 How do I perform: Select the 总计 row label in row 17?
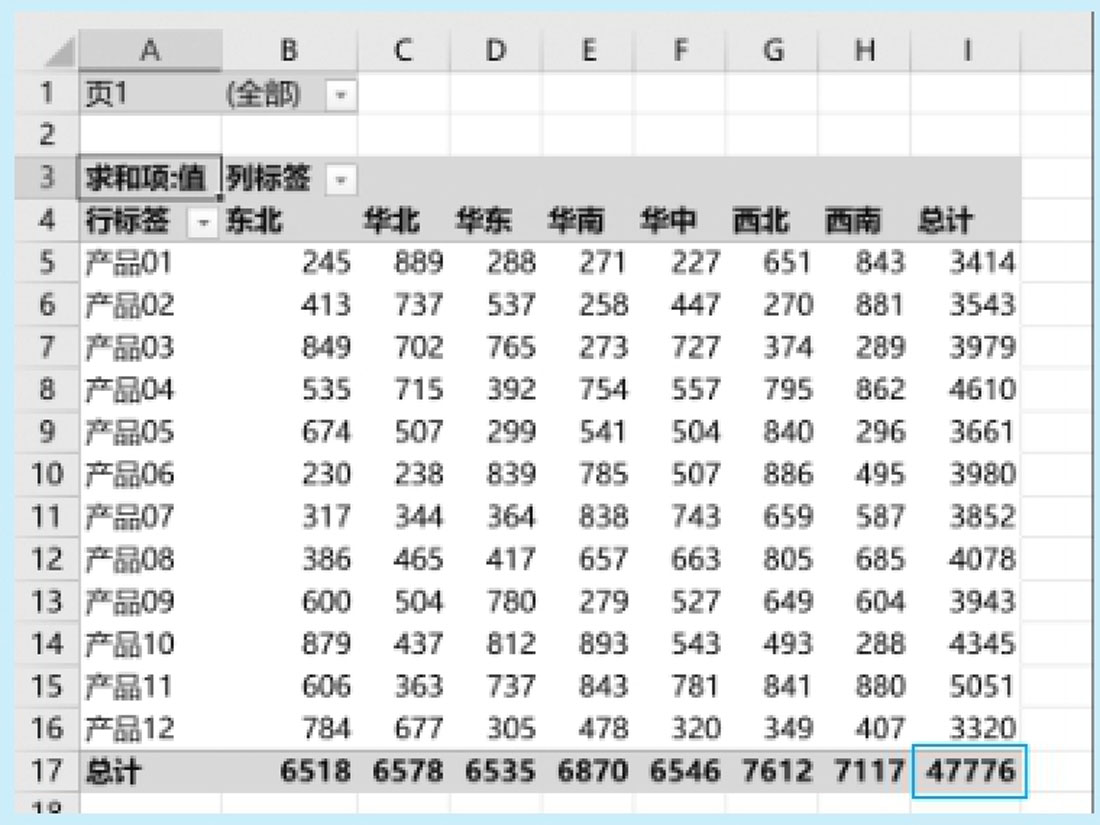[x=113, y=771]
